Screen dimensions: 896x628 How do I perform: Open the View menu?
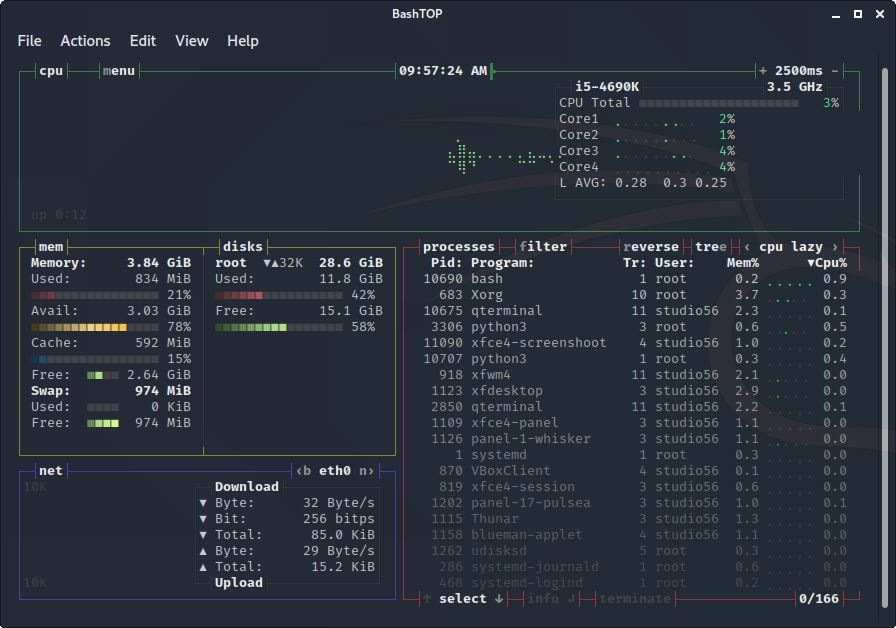(192, 41)
